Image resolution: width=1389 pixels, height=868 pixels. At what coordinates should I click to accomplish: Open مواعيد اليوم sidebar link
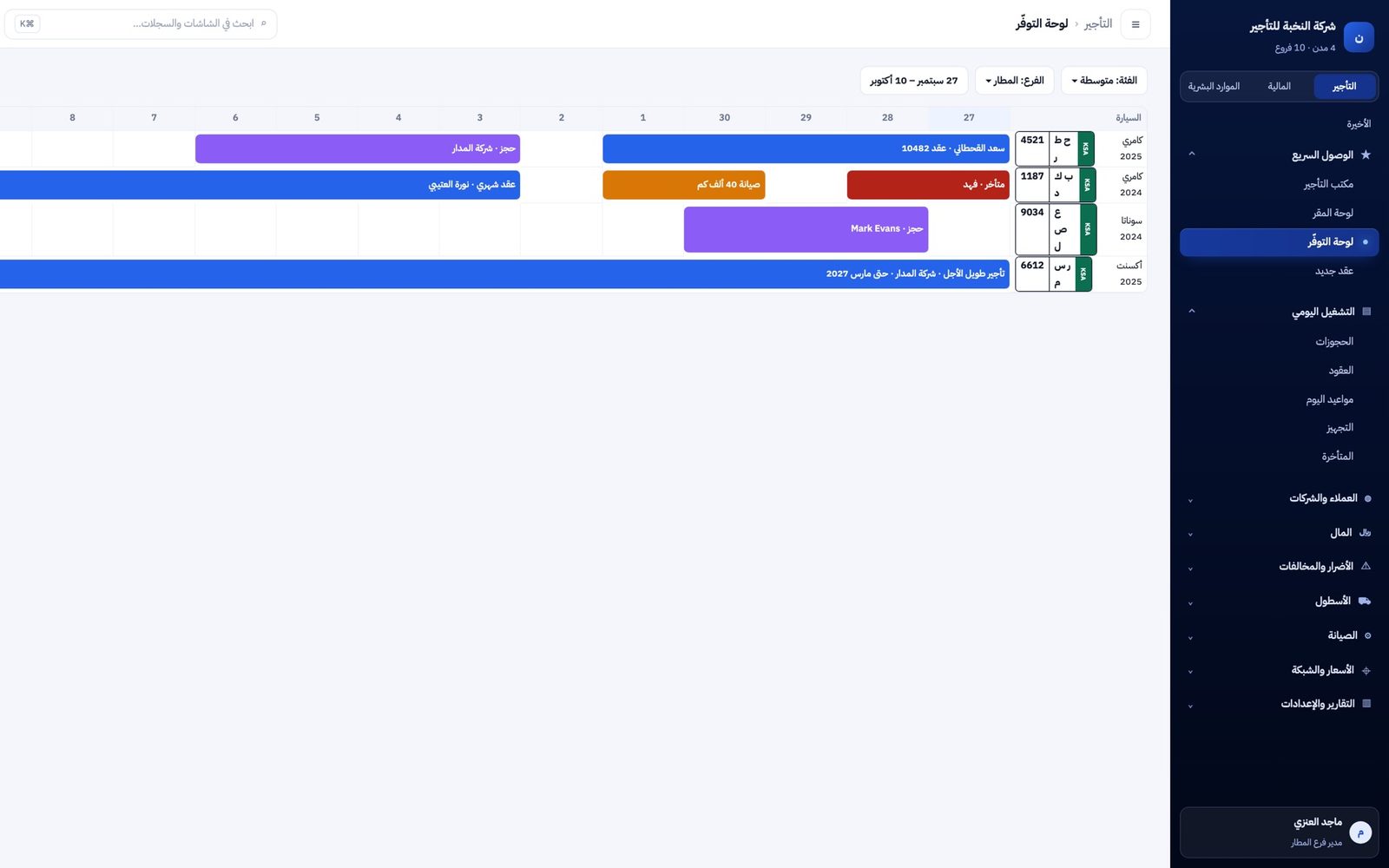point(1279,399)
